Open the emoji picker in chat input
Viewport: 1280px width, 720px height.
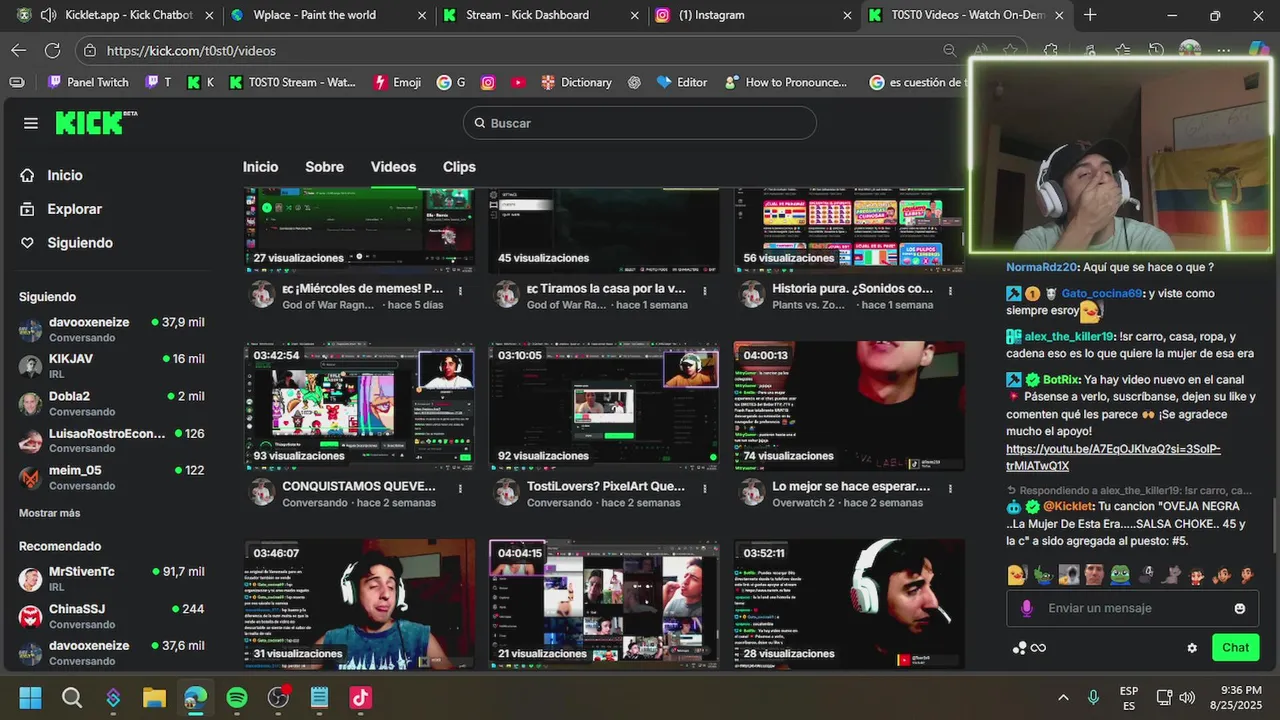[1240, 608]
